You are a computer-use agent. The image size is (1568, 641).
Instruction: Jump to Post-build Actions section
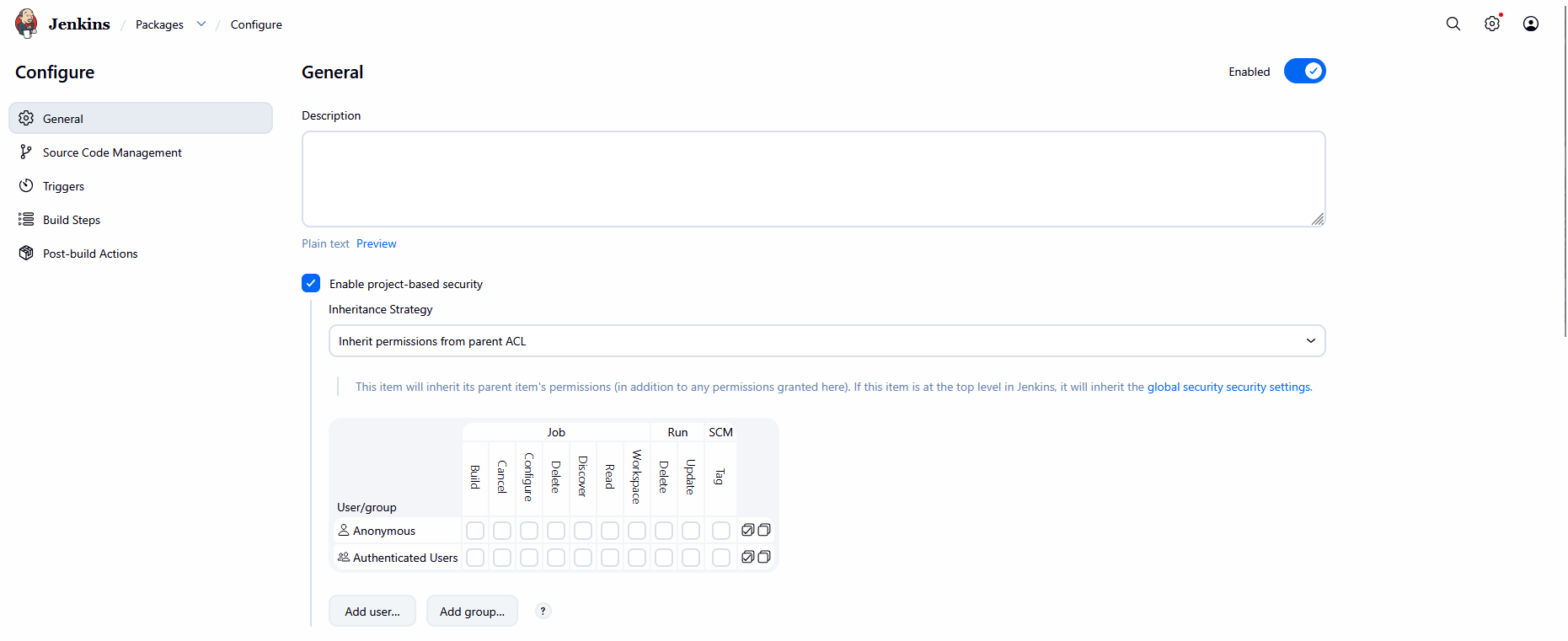(x=90, y=254)
